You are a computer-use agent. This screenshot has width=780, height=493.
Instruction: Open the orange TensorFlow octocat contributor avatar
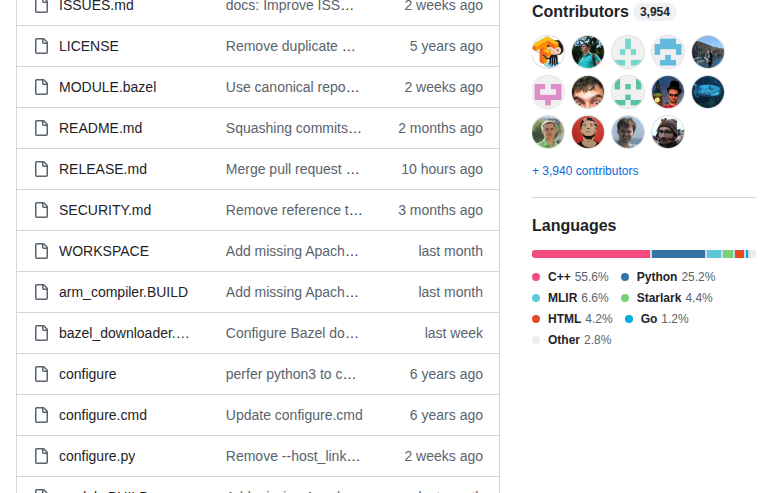click(548, 52)
